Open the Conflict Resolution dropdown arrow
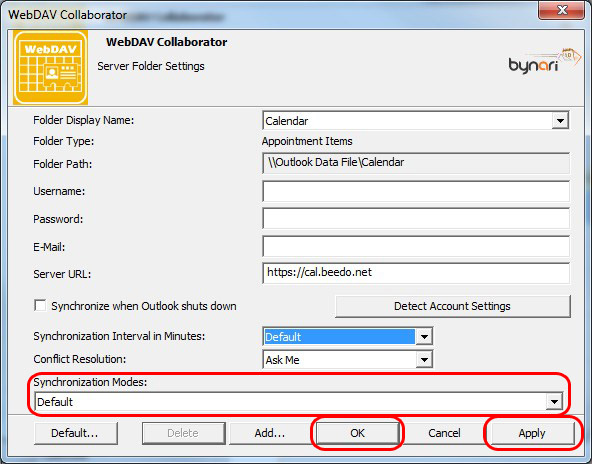 coord(424,359)
